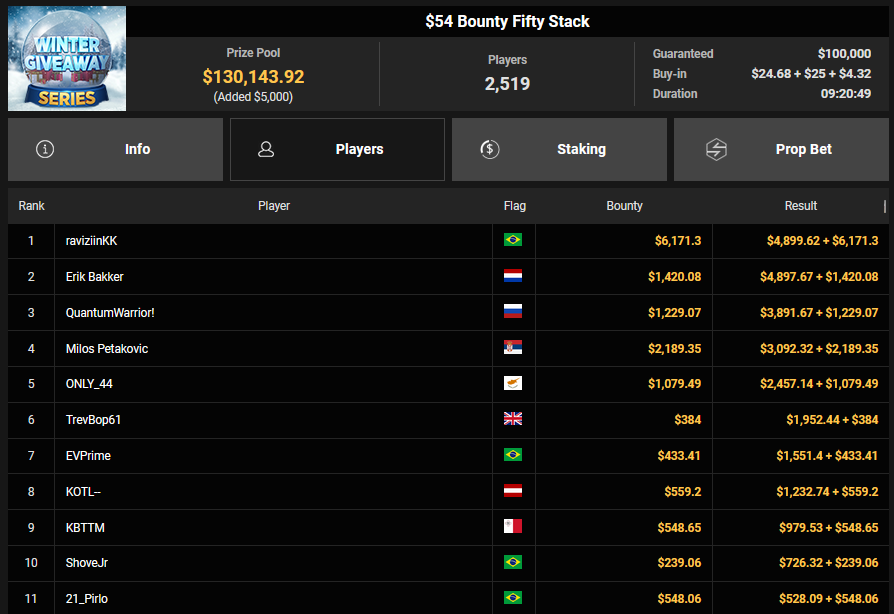Click the UK flag beside TrevBop61
Viewport: 894px width, 614px height.
(513, 420)
